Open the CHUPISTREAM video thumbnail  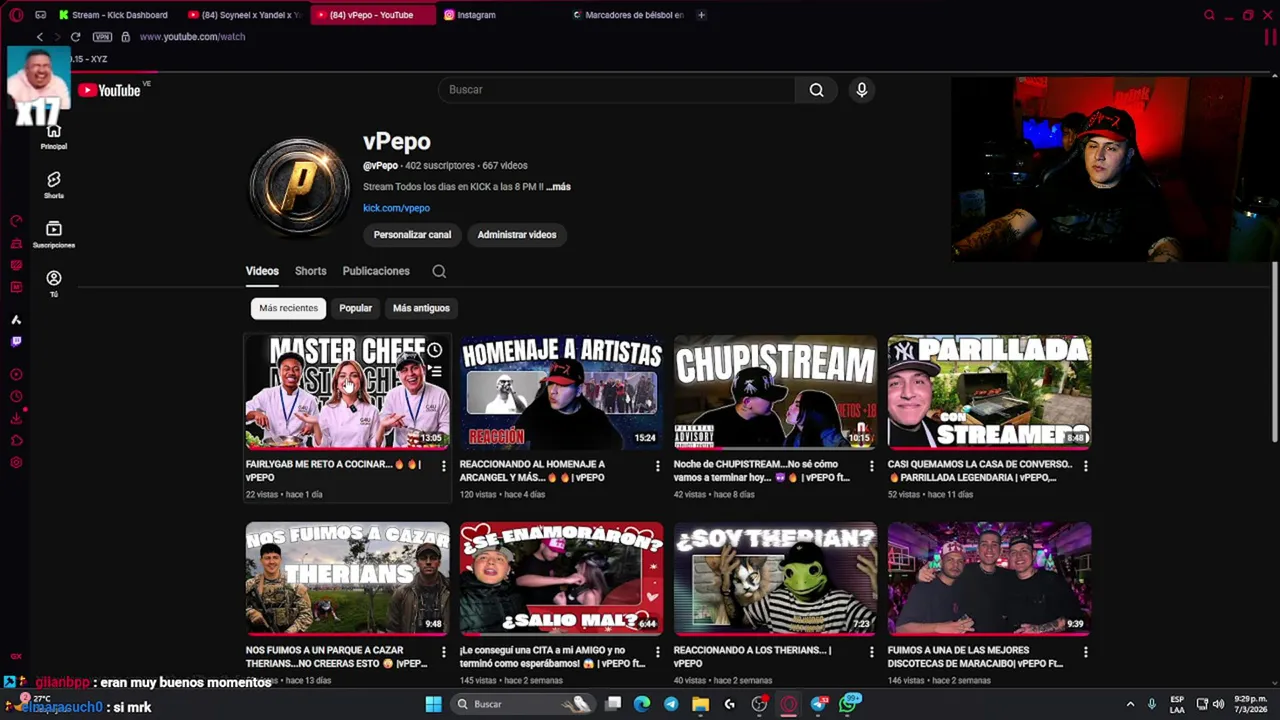775,392
